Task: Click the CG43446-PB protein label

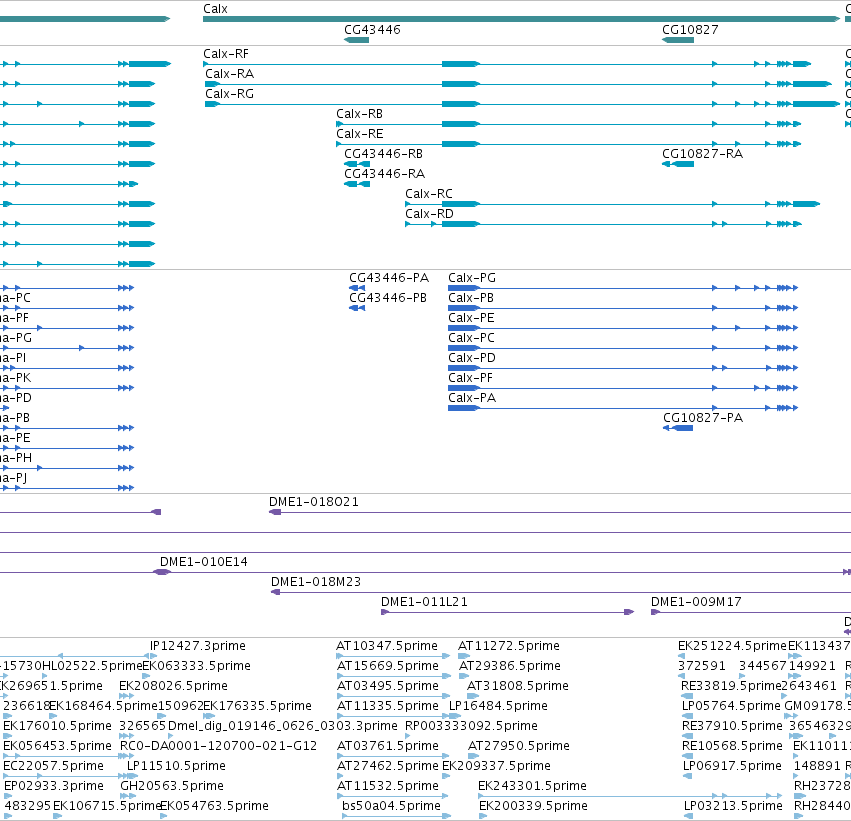Action: (x=388, y=298)
